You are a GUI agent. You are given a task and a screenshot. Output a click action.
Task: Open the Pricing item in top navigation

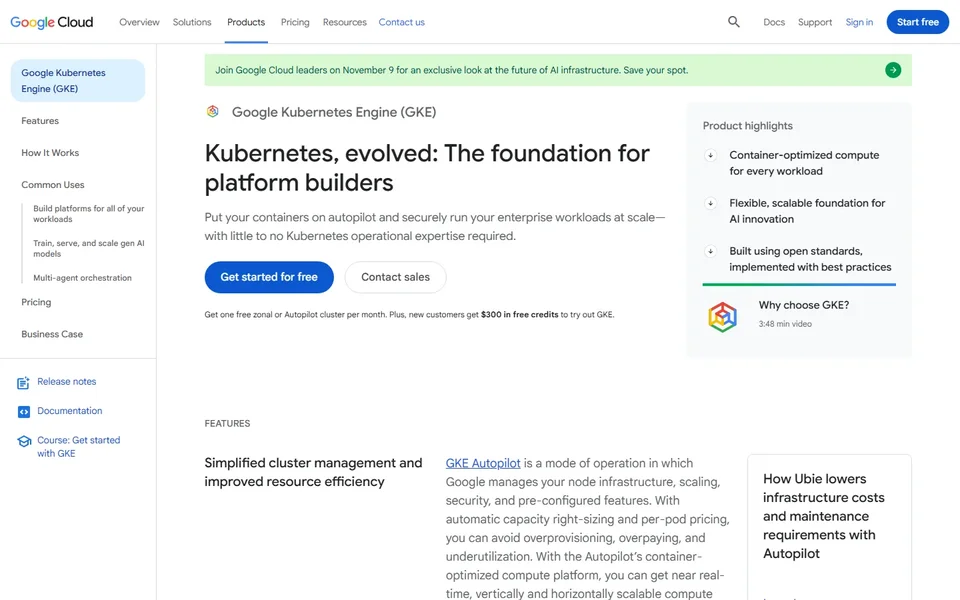[295, 22]
